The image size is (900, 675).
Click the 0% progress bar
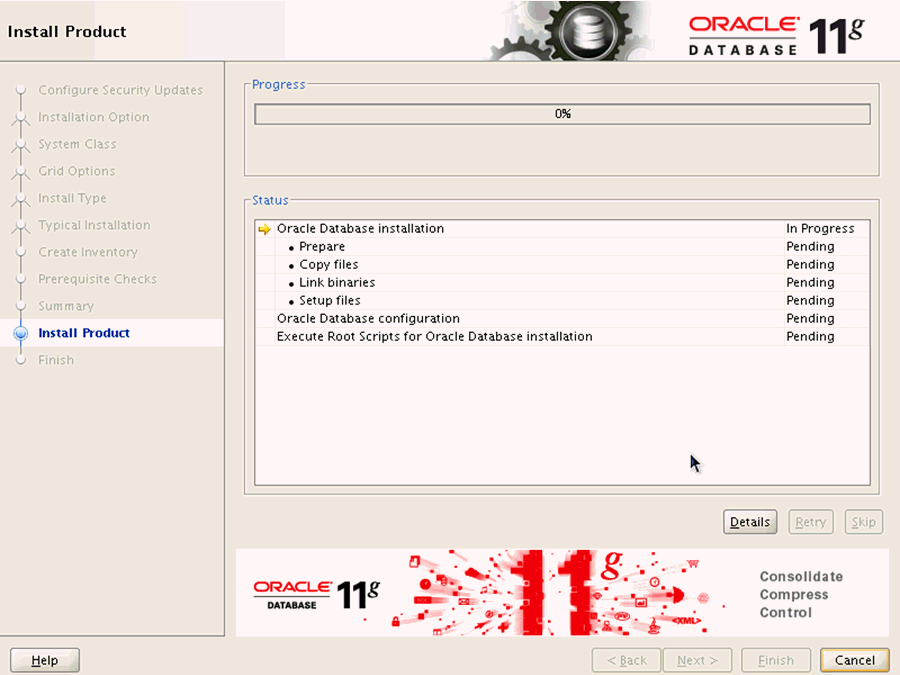click(x=562, y=114)
